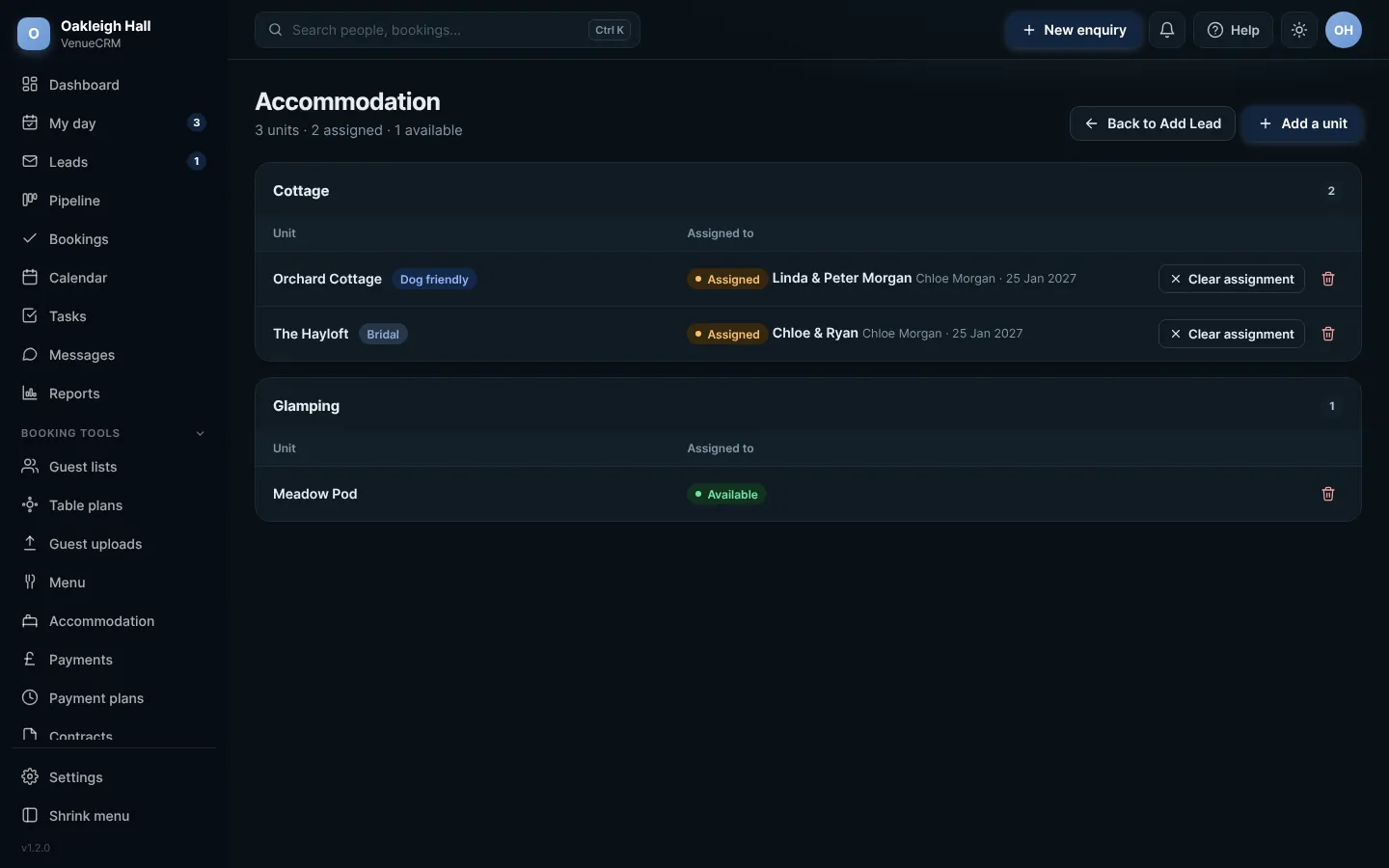Open the notifications bell

coord(1167,30)
